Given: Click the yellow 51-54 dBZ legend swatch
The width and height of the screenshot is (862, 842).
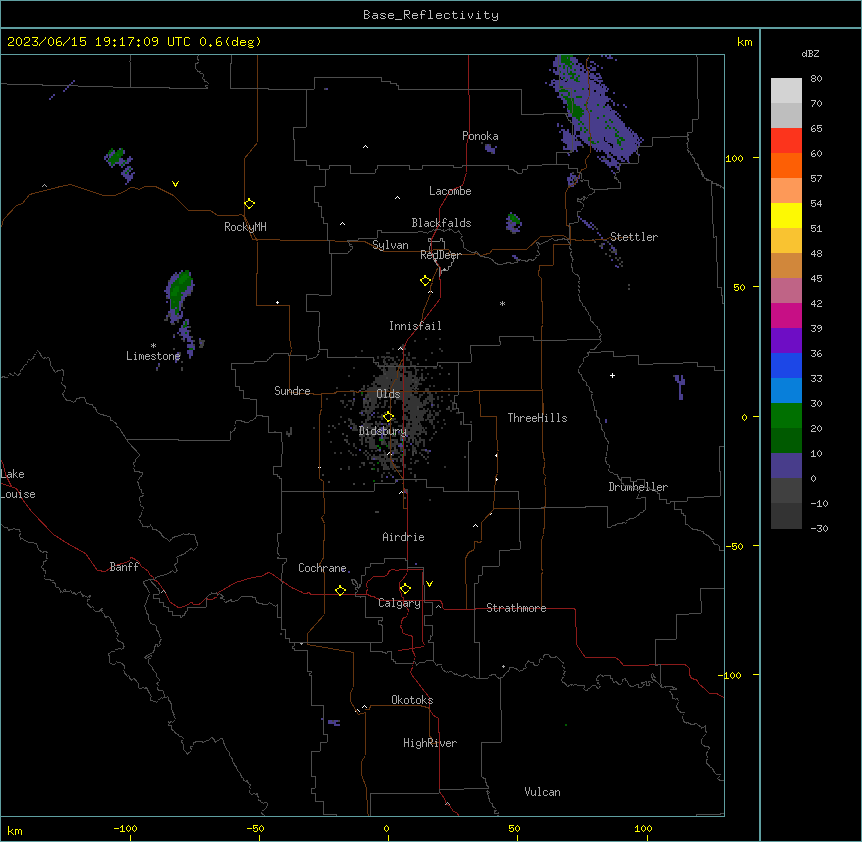Looking at the screenshot, I should pos(786,215).
